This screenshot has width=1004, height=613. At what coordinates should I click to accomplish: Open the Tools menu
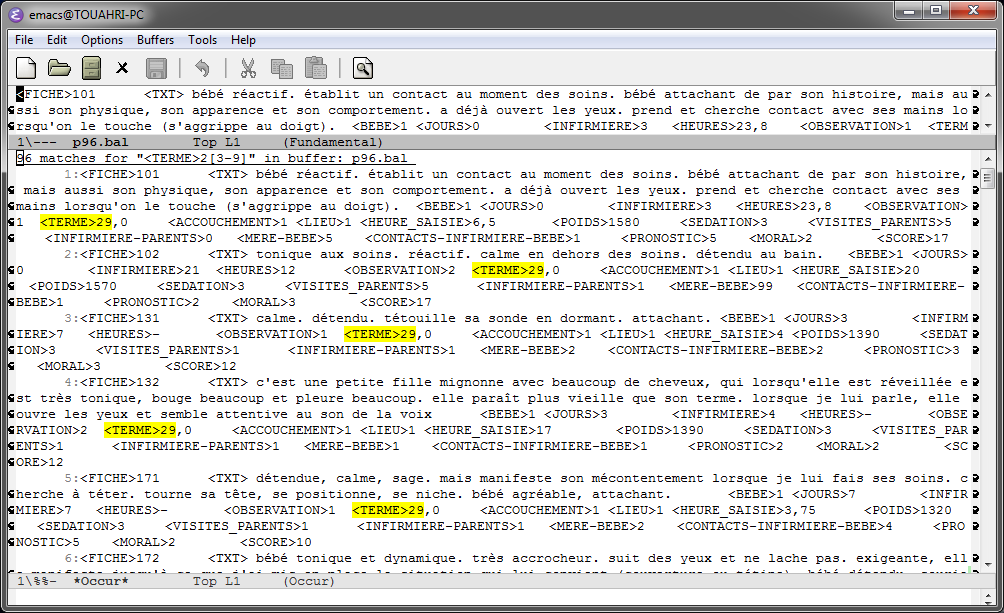[x=203, y=40]
